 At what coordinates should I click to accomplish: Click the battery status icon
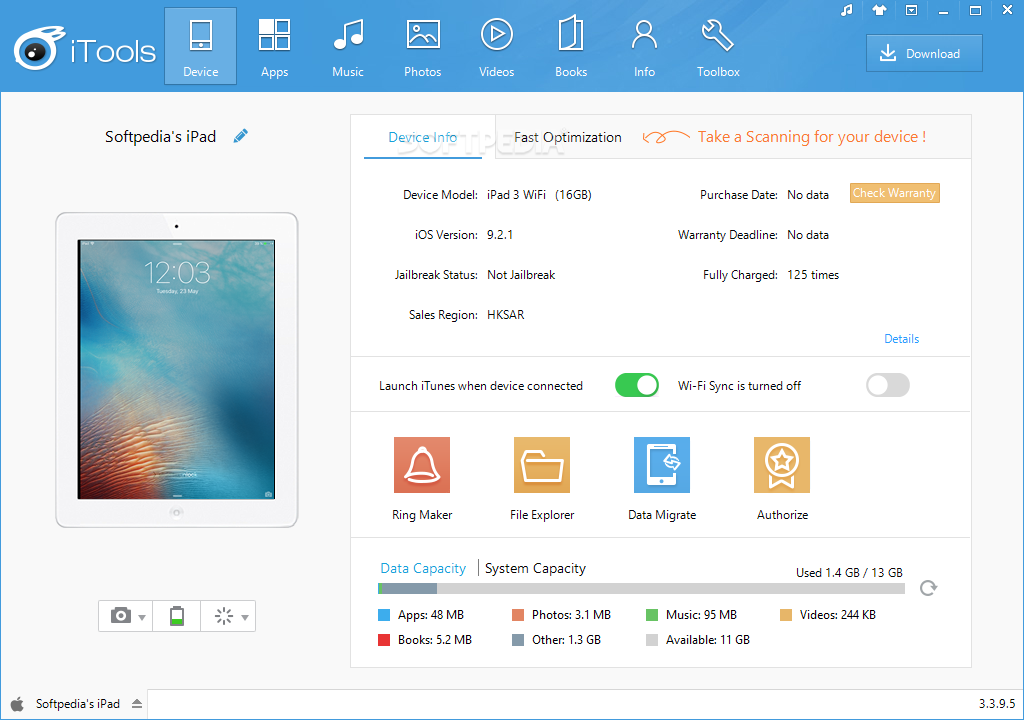pyautogui.click(x=177, y=616)
